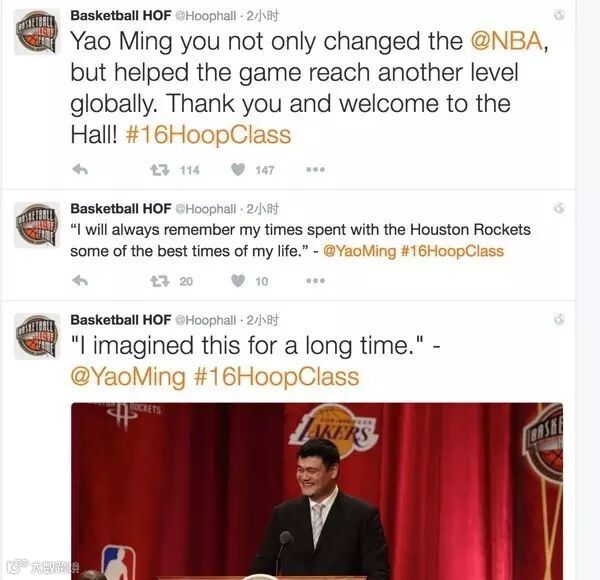Retweet the welcome tweet with 114 retweets
This screenshot has height=580, width=600.
(160, 169)
